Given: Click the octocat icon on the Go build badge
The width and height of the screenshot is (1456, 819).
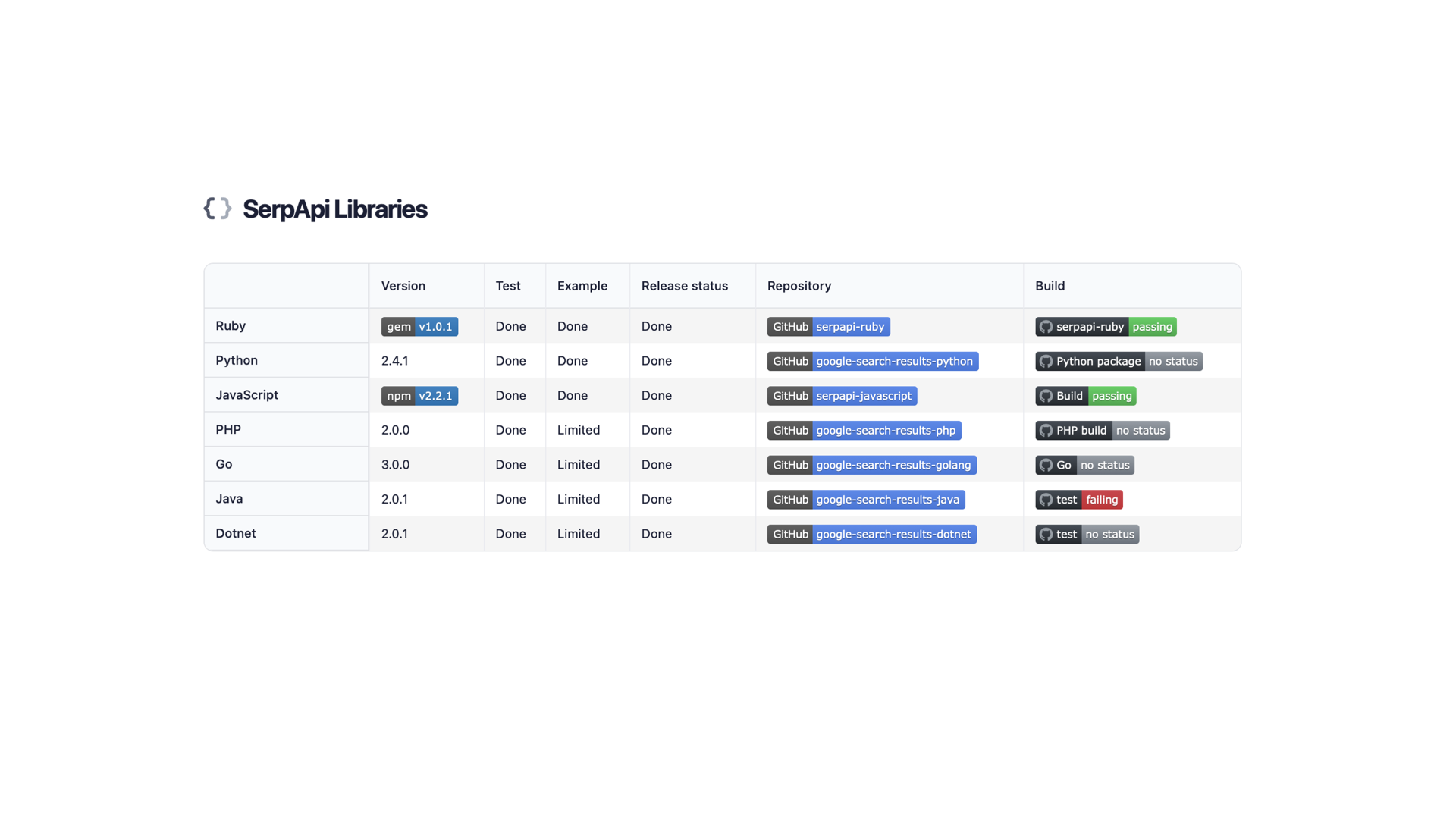Looking at the screenshot, I should click(x=1046, y=465).
